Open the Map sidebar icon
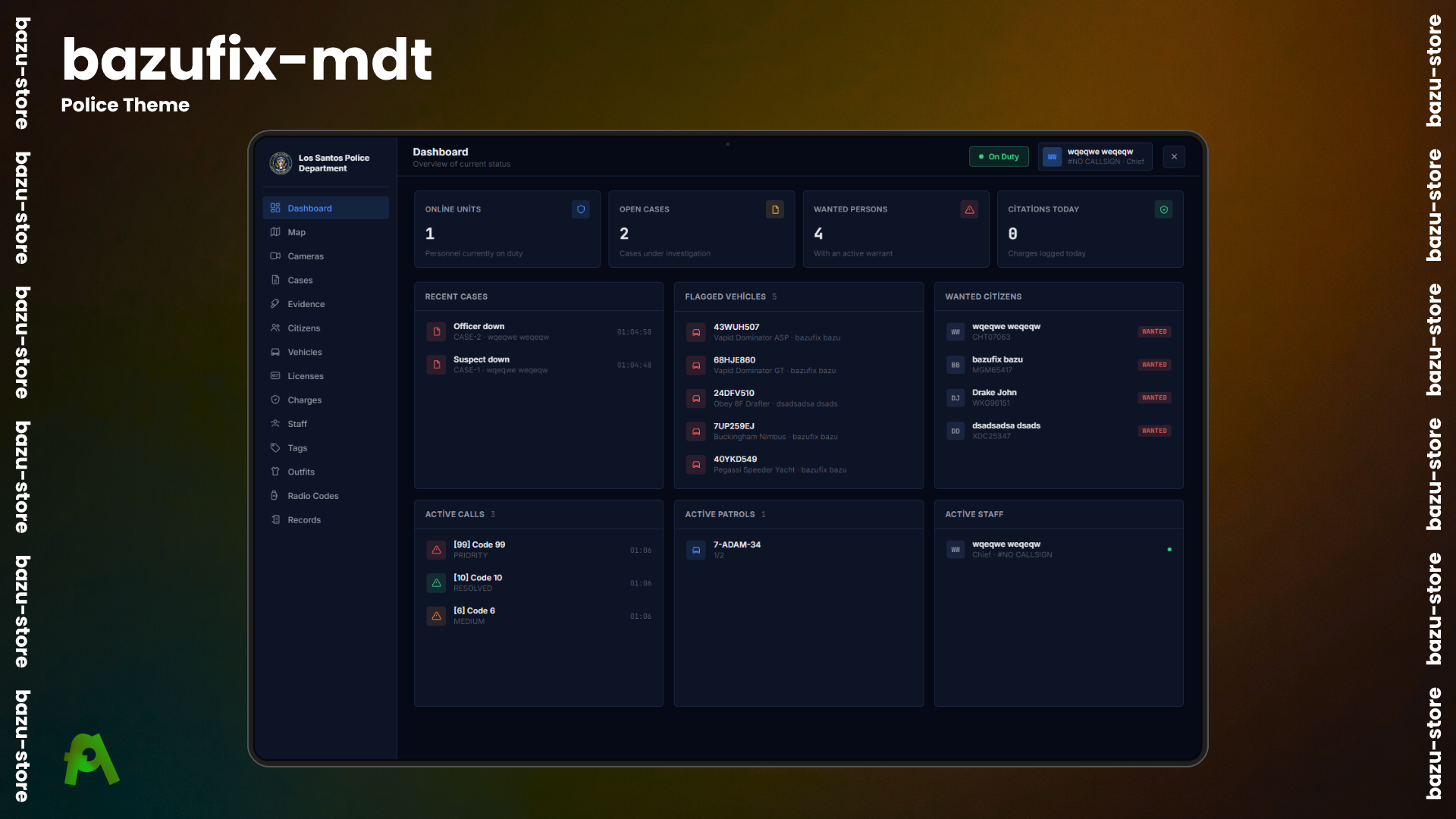The image size is (1456, 819). 275,232
